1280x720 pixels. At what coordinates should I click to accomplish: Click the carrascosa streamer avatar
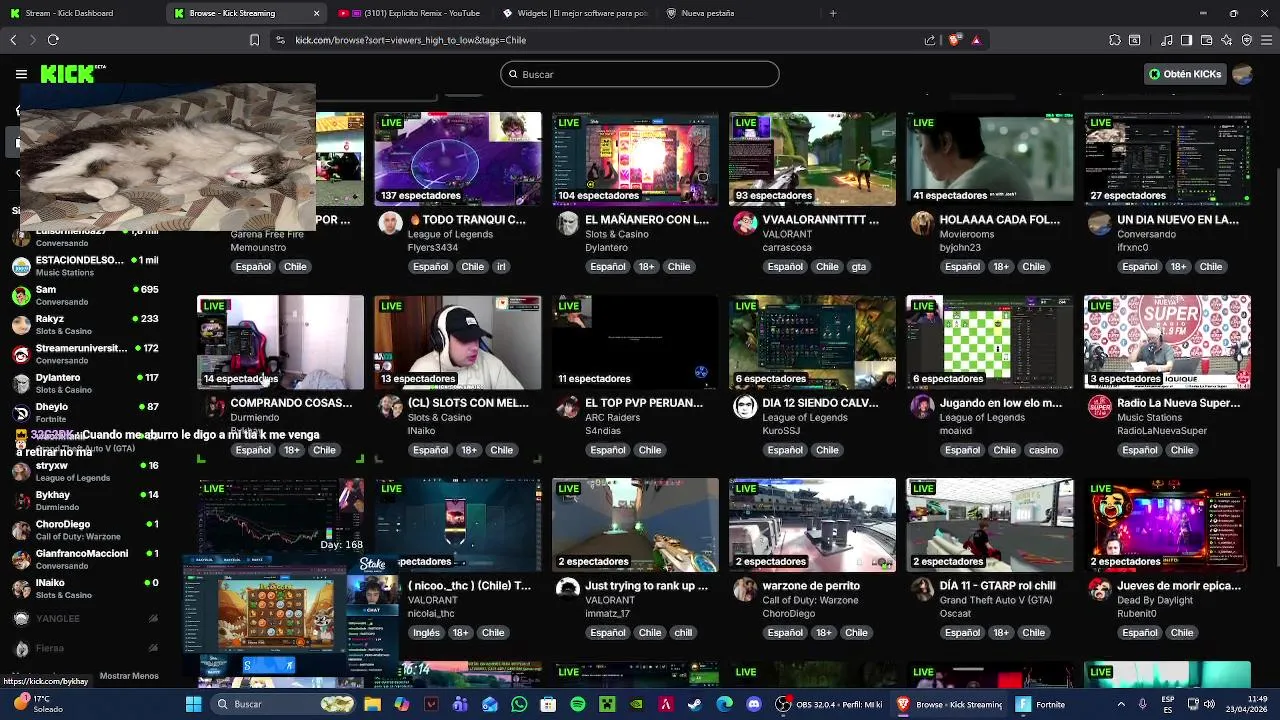(x=745, y=223)
